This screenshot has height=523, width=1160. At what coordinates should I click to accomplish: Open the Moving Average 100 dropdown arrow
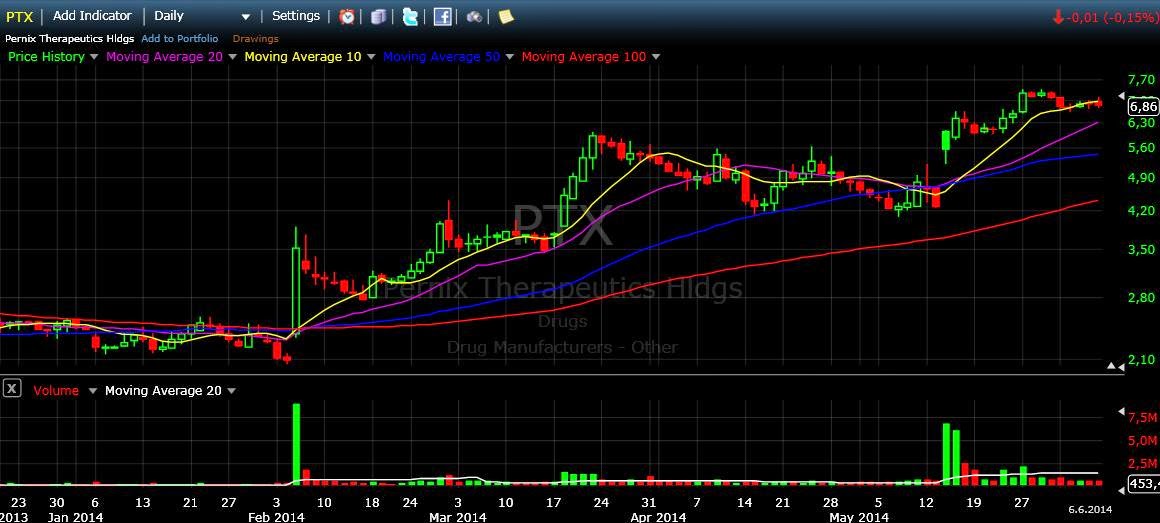click(x=655, y=57)
